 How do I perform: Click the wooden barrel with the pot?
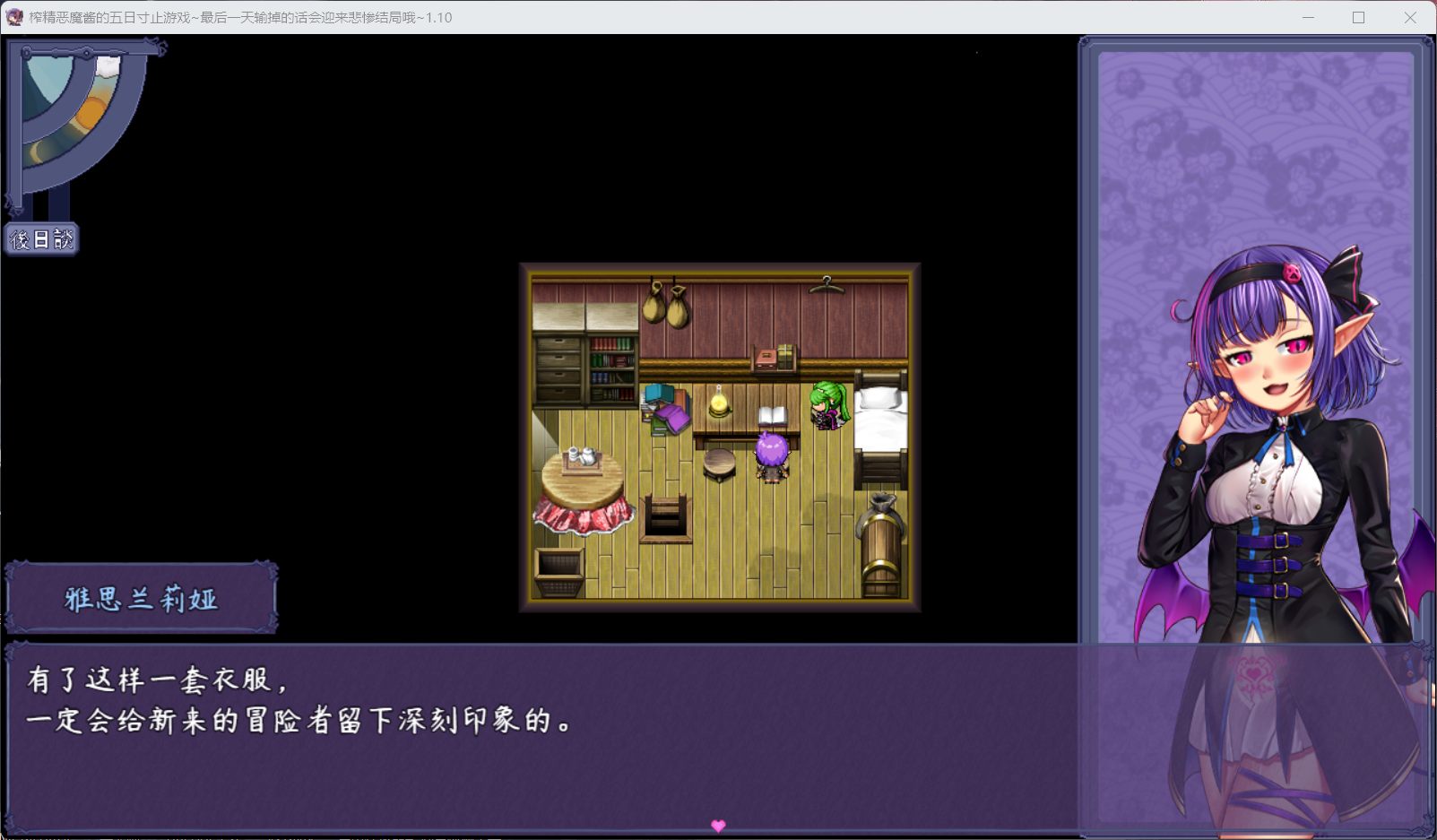pyautogui.click(x=880, y=547)
